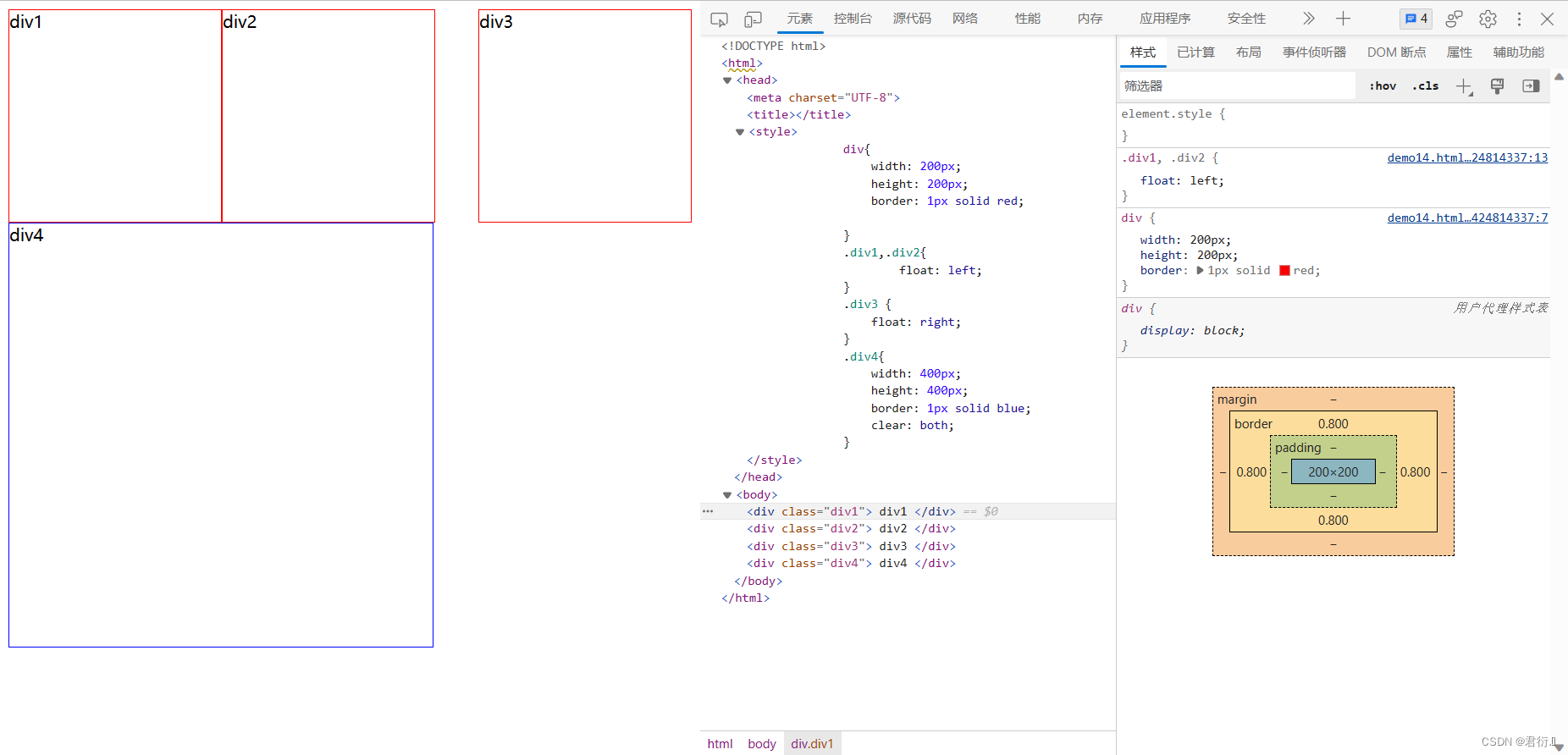The image size is (1568, 755).
Task: Toggle the computed styles sidebar pane
Action: coord(1531,86)
